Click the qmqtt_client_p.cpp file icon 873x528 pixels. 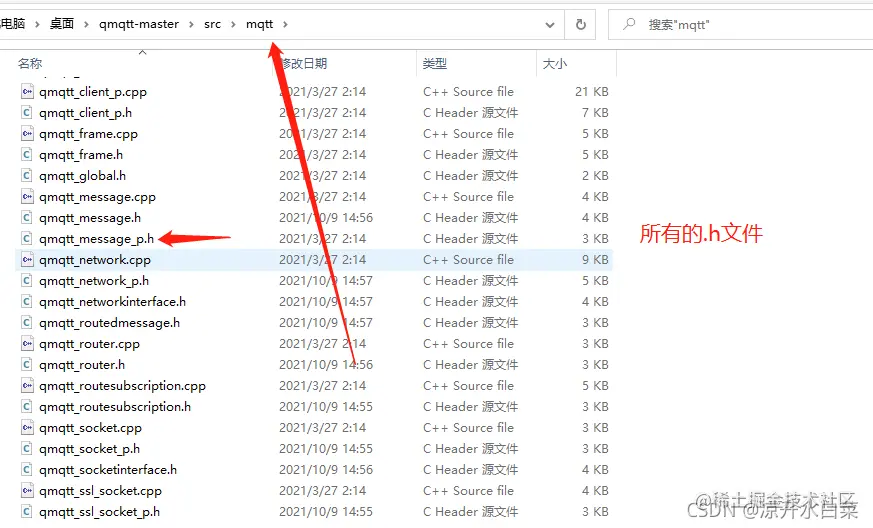pos(27,91)
